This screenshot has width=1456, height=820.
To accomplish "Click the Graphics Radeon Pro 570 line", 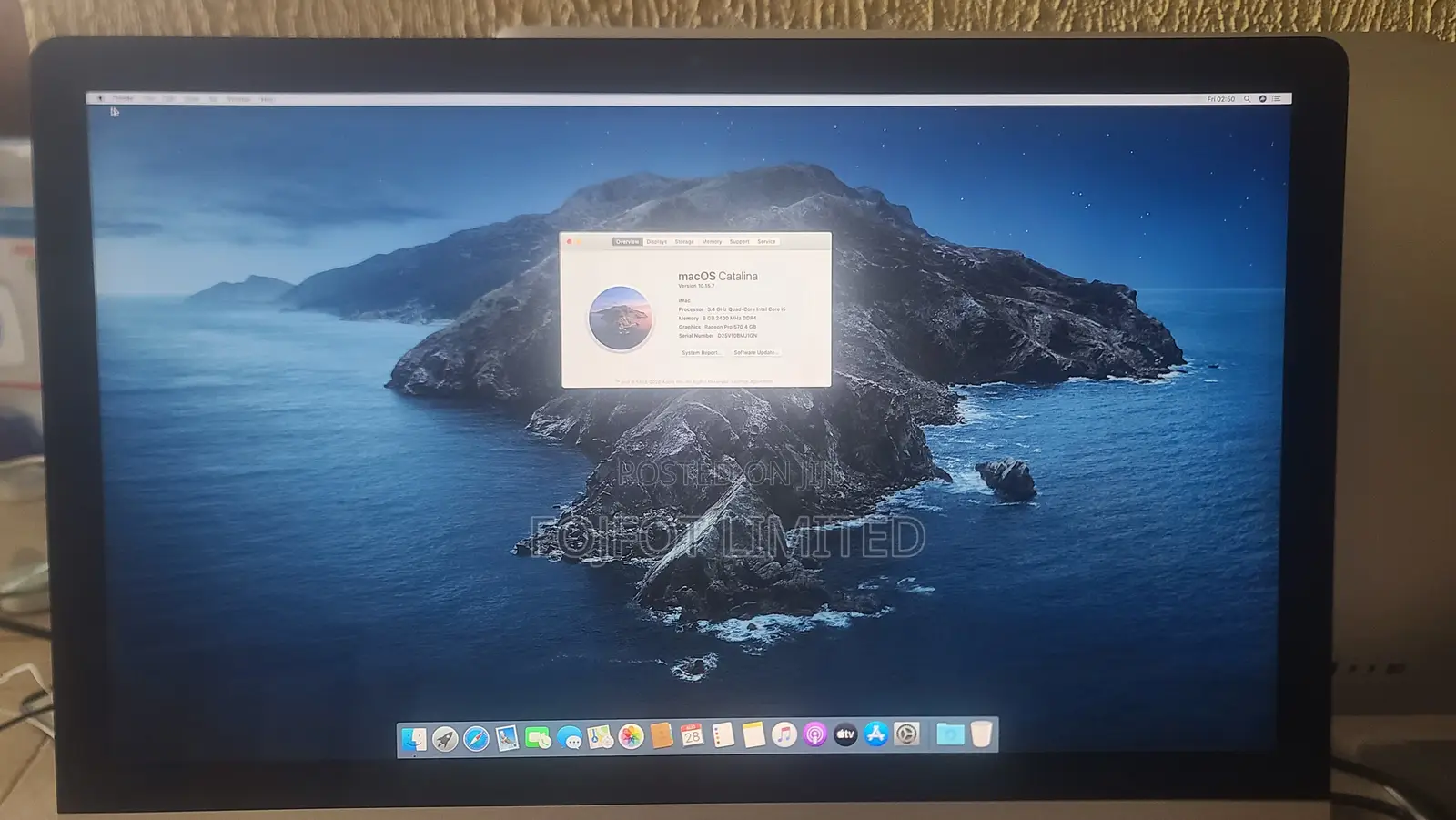I will click(x=717, y=327).
